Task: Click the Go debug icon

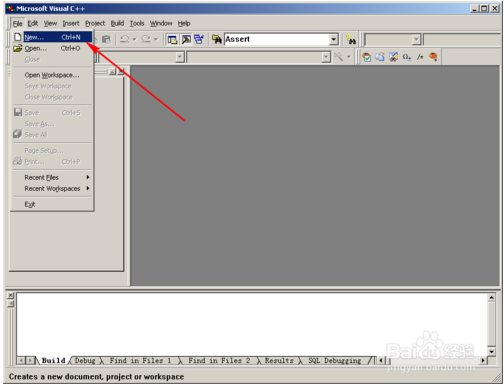Action: point(420,57)
